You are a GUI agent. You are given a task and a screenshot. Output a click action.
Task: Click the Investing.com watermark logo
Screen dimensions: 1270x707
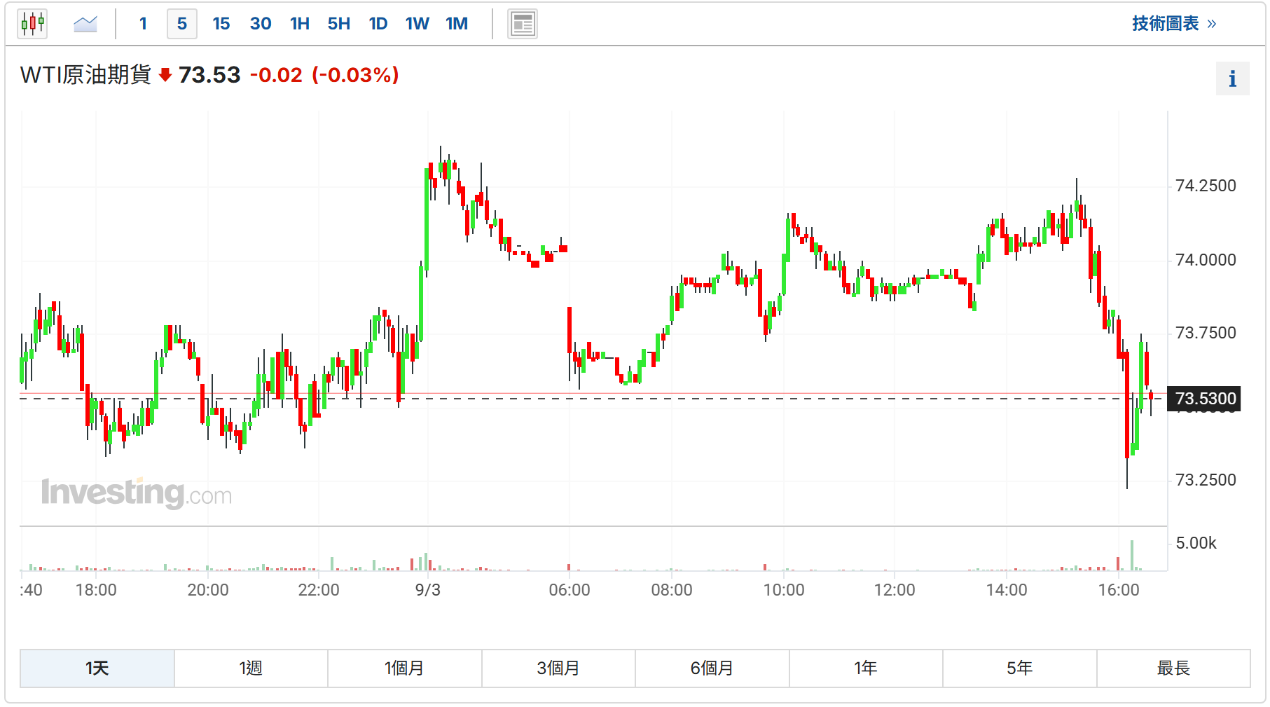pyautogui.click(x=136, y=493)
